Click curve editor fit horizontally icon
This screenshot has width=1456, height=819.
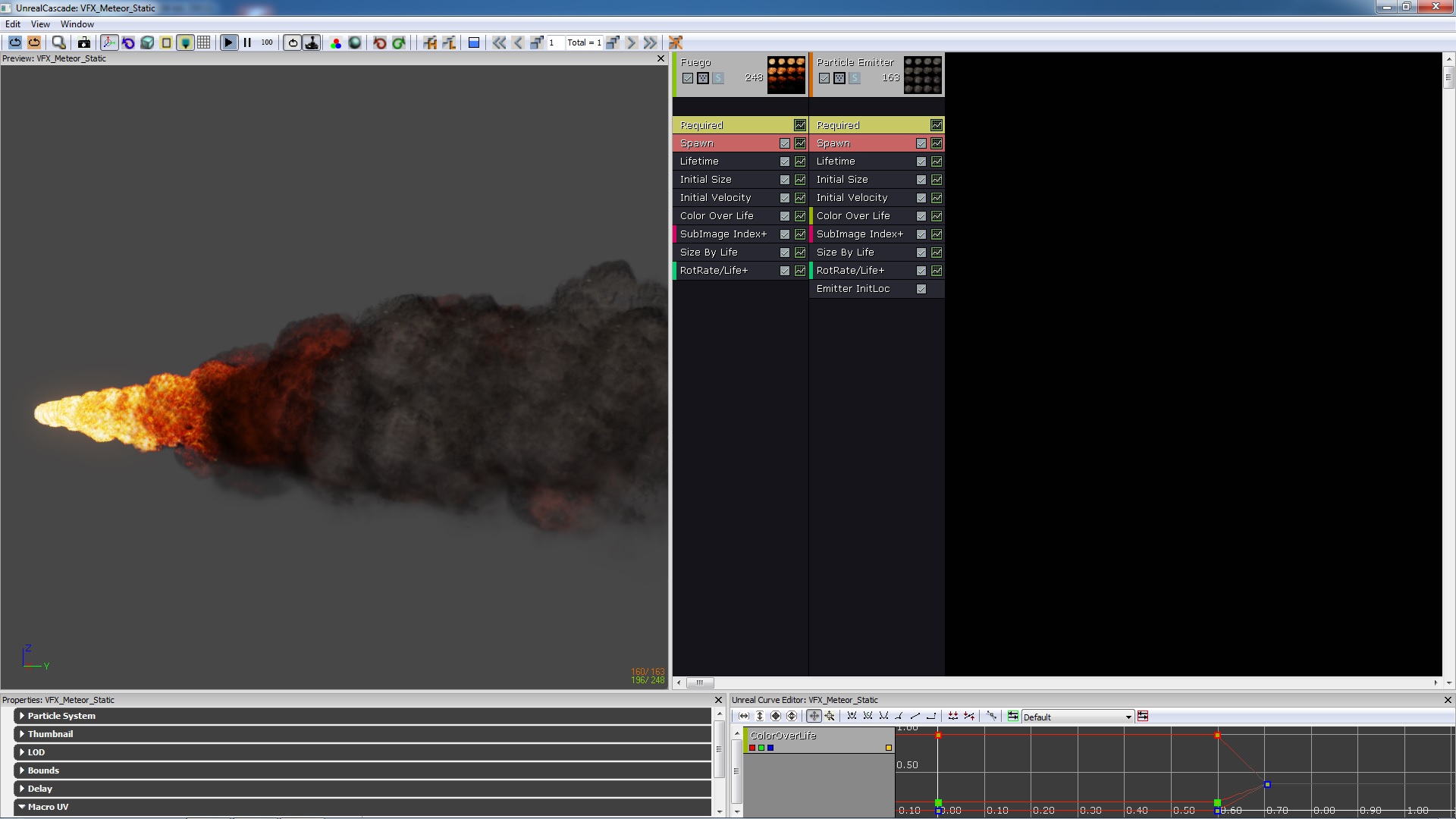(x=744, y=716)
